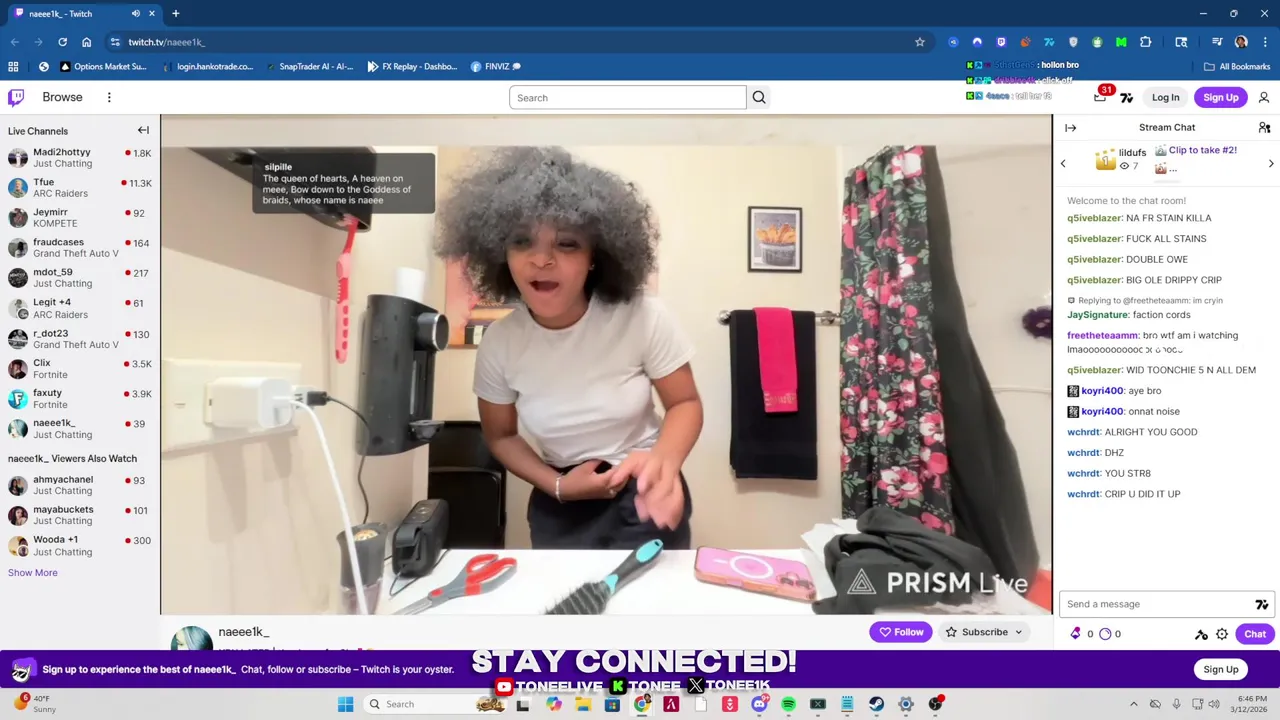Open a new browser tab
The width and height of the screenshot is (1280, 720).
(x=175, y=13)
